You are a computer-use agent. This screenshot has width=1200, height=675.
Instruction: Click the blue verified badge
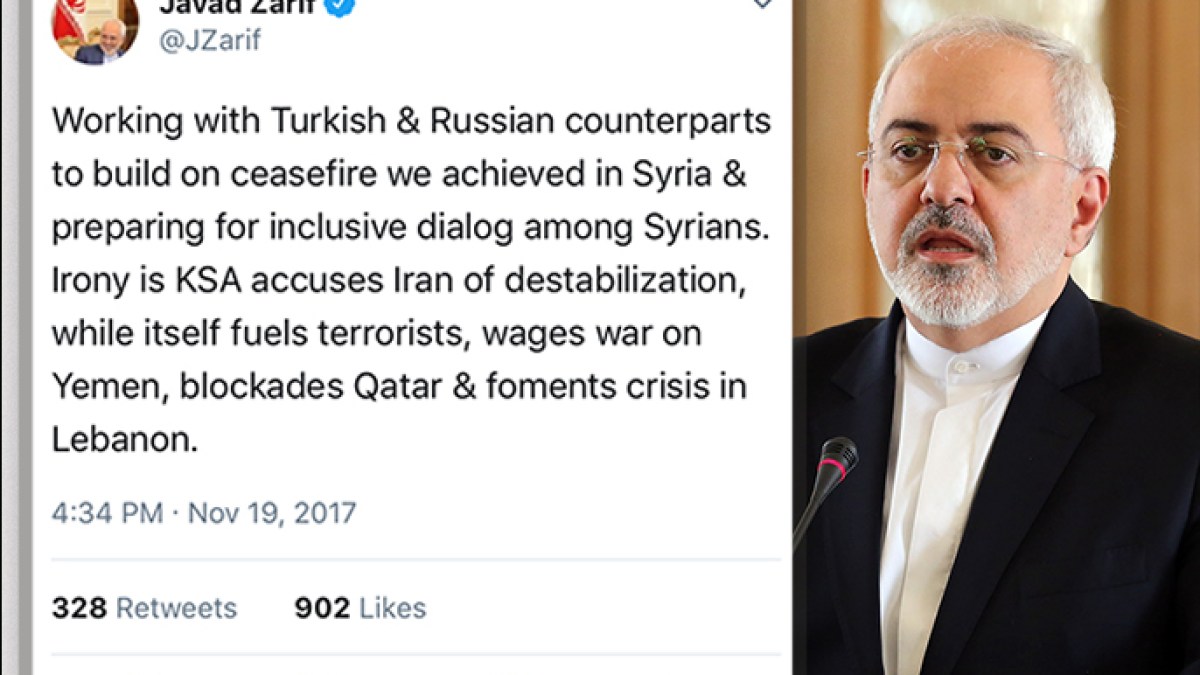pos(343,5)
